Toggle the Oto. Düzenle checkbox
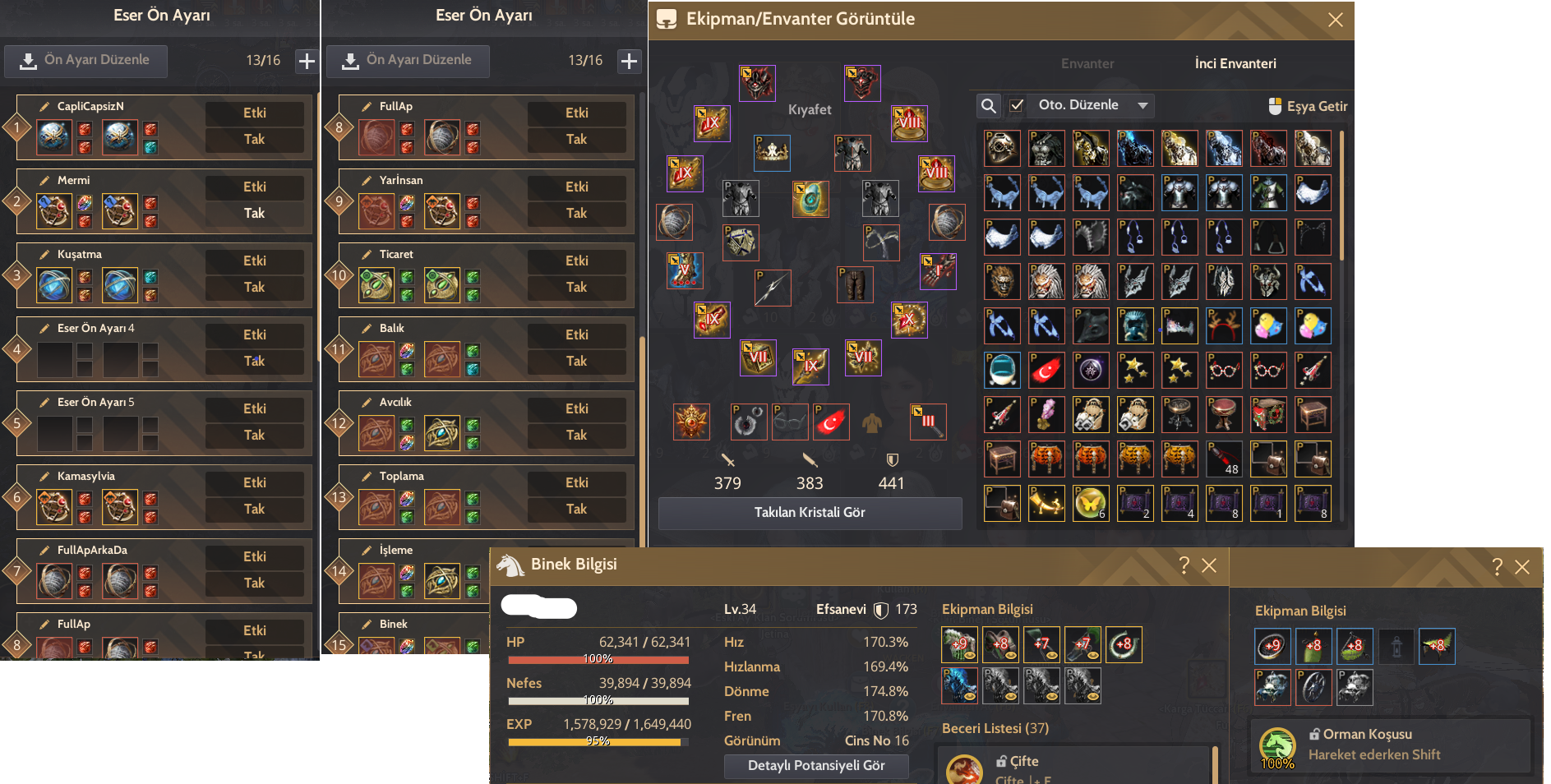Viewport: 1551px width, 784px height. [1017, 105]
